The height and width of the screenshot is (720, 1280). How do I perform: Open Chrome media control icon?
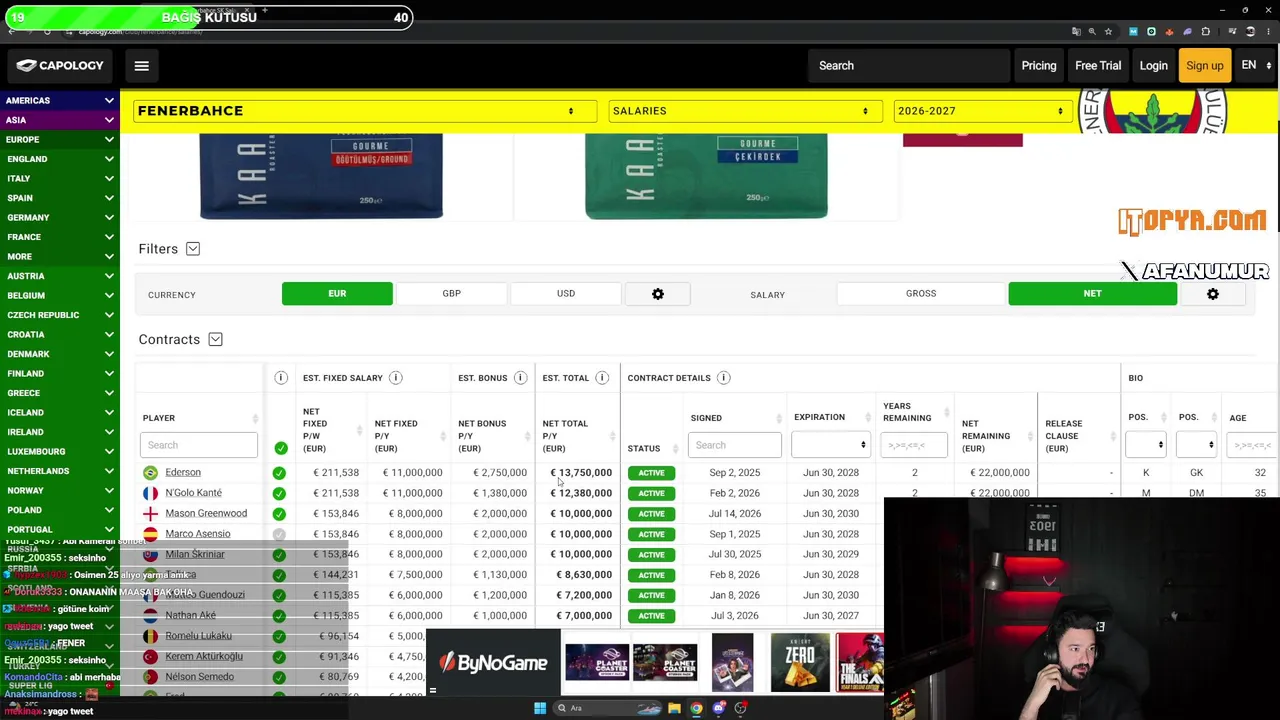(x=1232, y=32)
